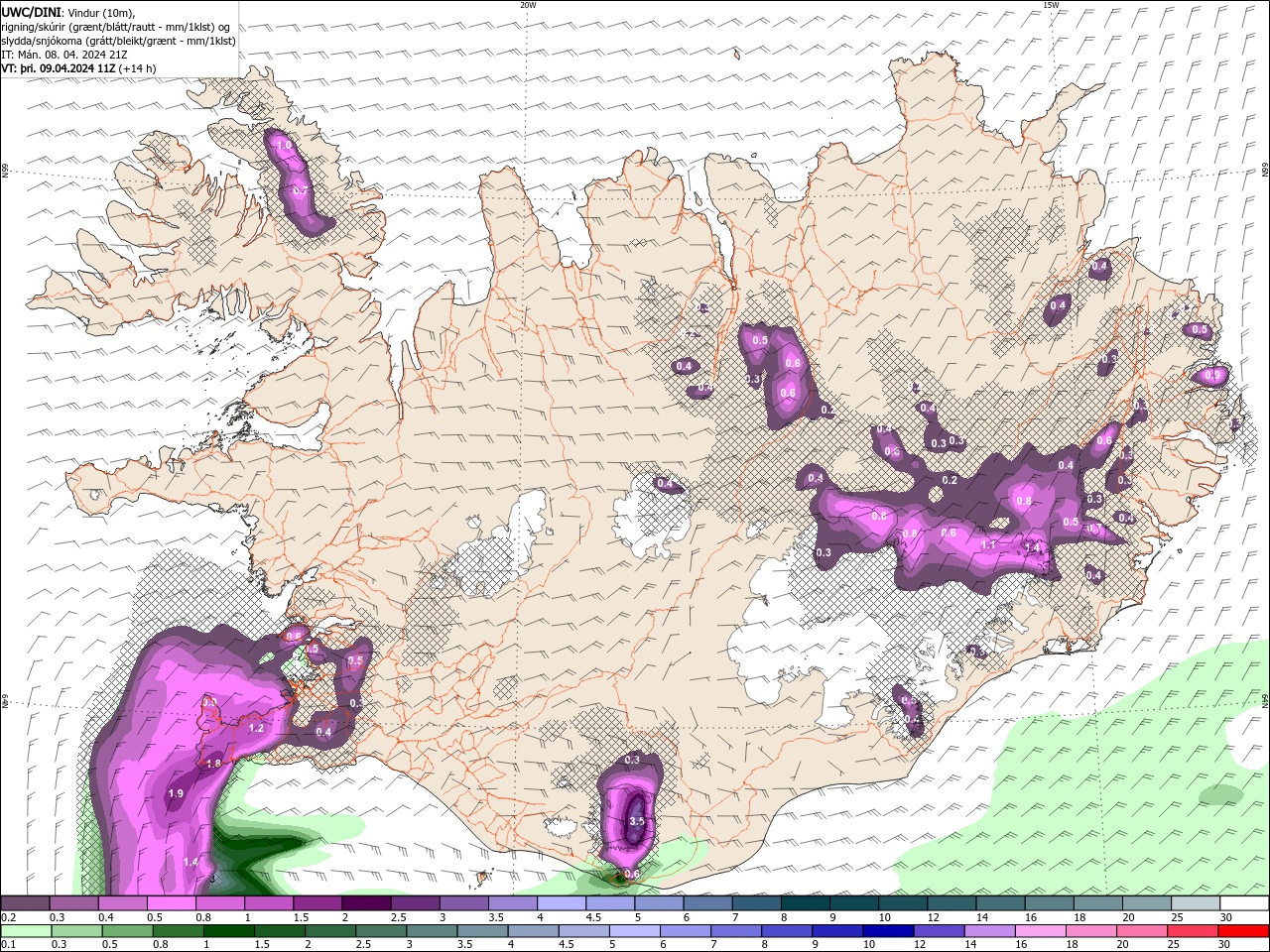Click the 0.2 swatch in the purple snow legend row
1270x952 pixels.
tap(25, 903)
